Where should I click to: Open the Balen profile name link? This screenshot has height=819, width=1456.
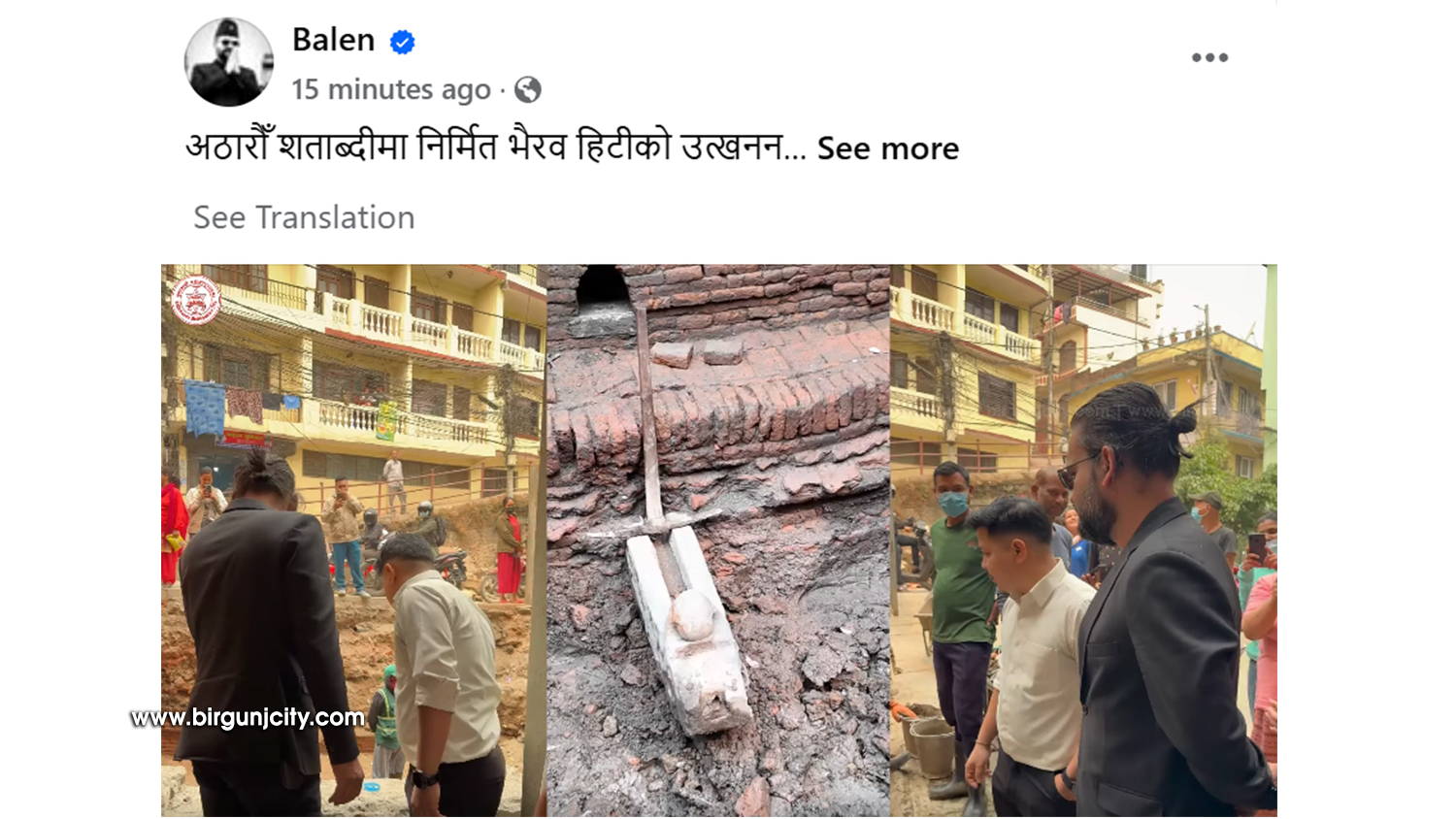coord(333,40)
